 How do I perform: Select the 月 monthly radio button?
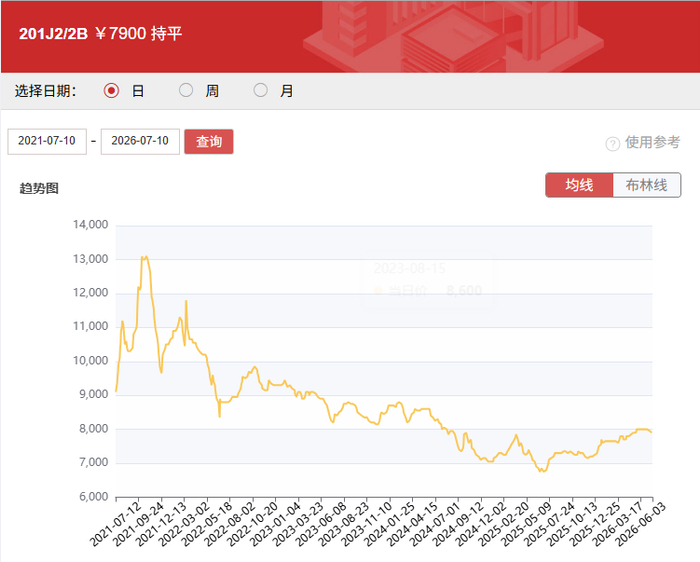click(260, 90)
